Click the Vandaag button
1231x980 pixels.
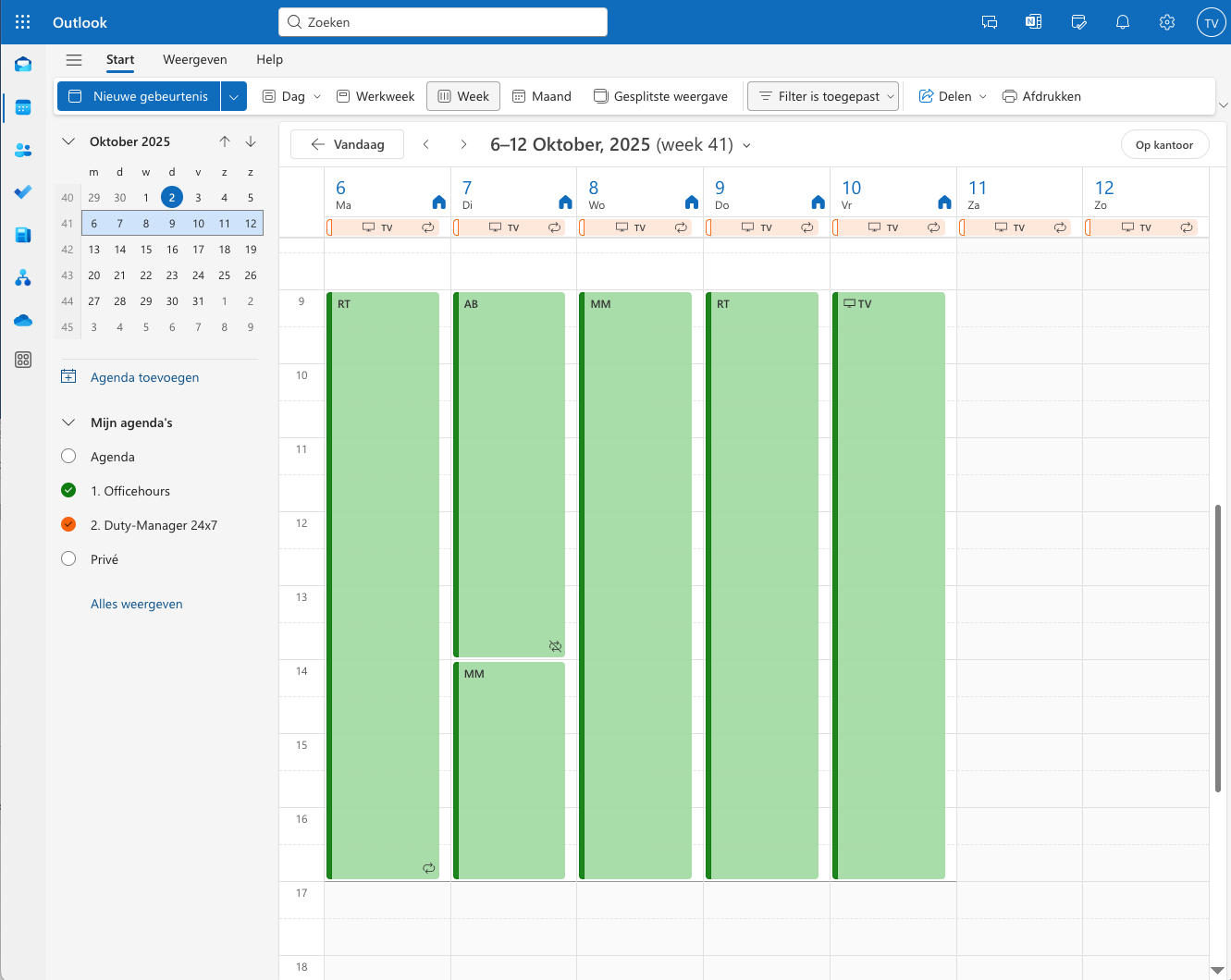[347, 144]
